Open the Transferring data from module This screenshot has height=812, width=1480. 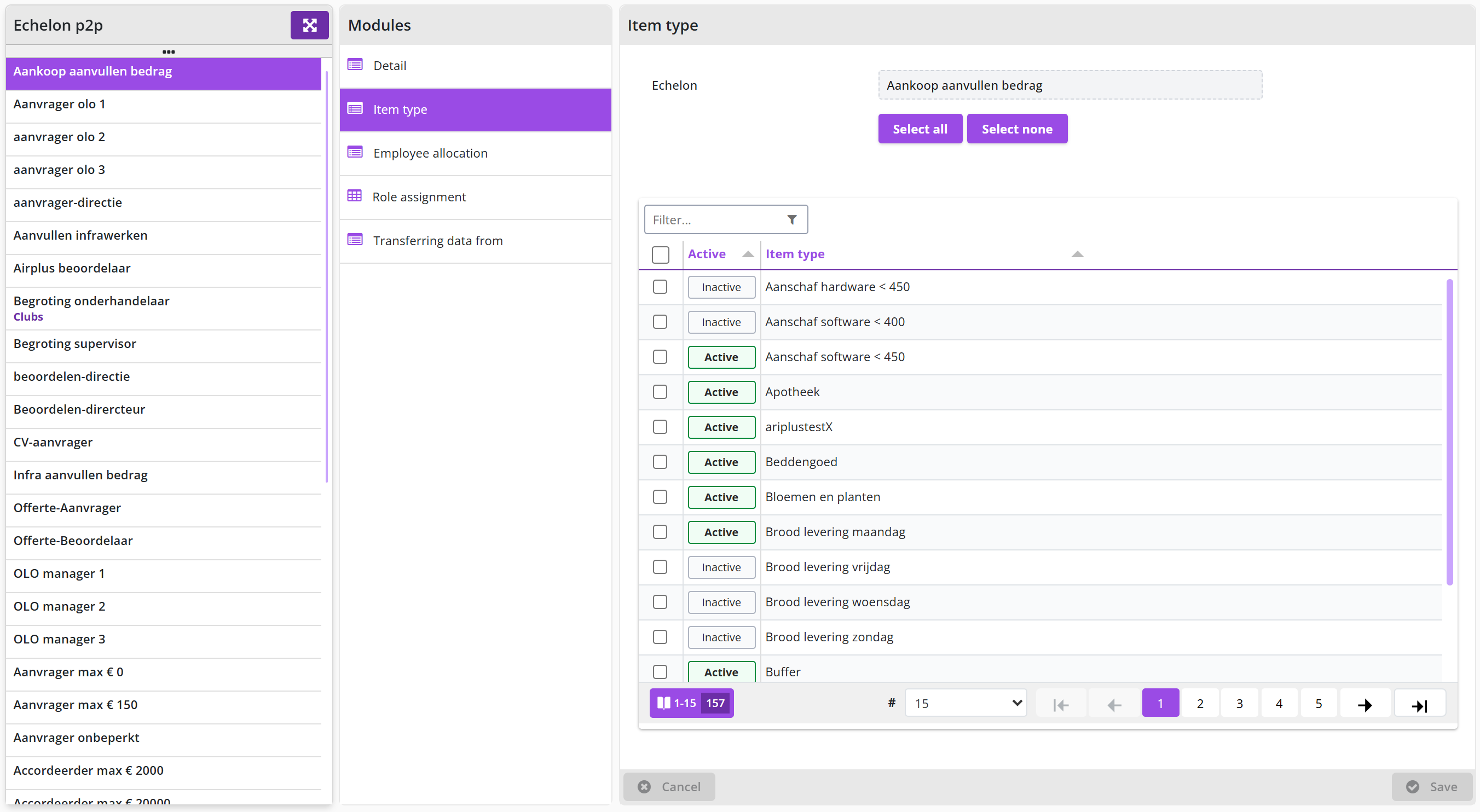[475, 240]
